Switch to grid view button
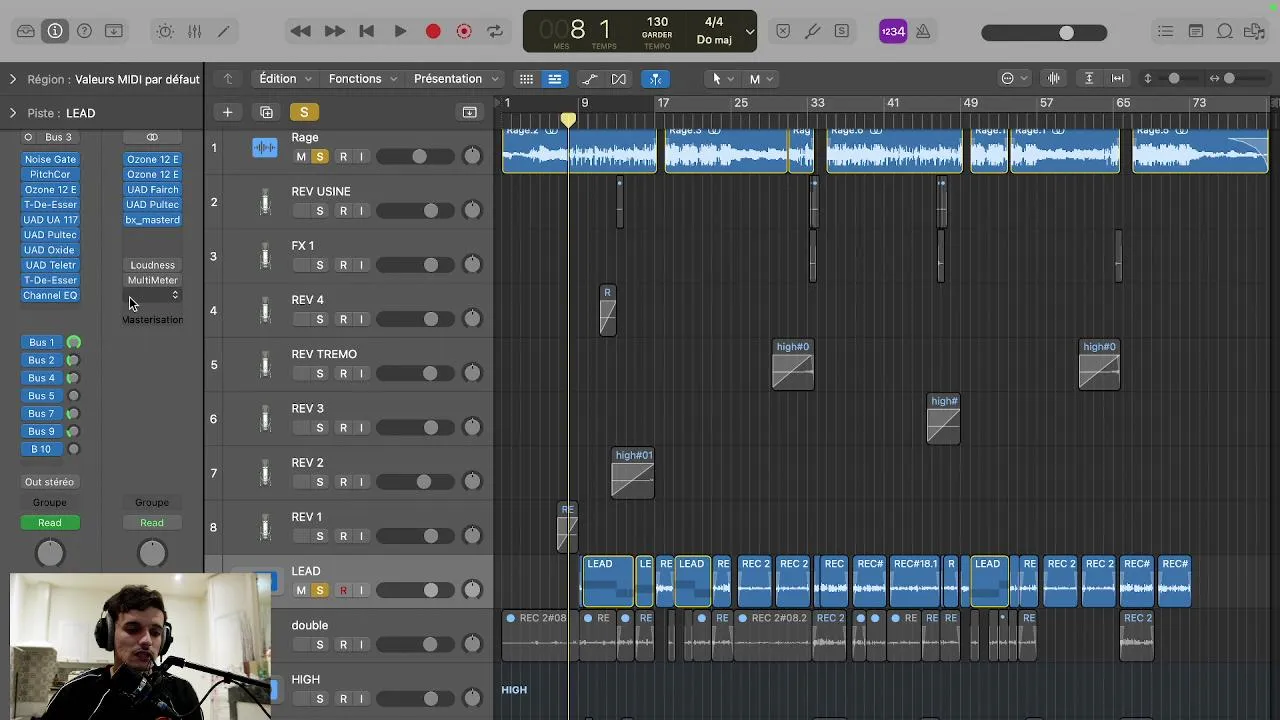The height and width of the screenshot is (720, 1280). click(526, 79)
